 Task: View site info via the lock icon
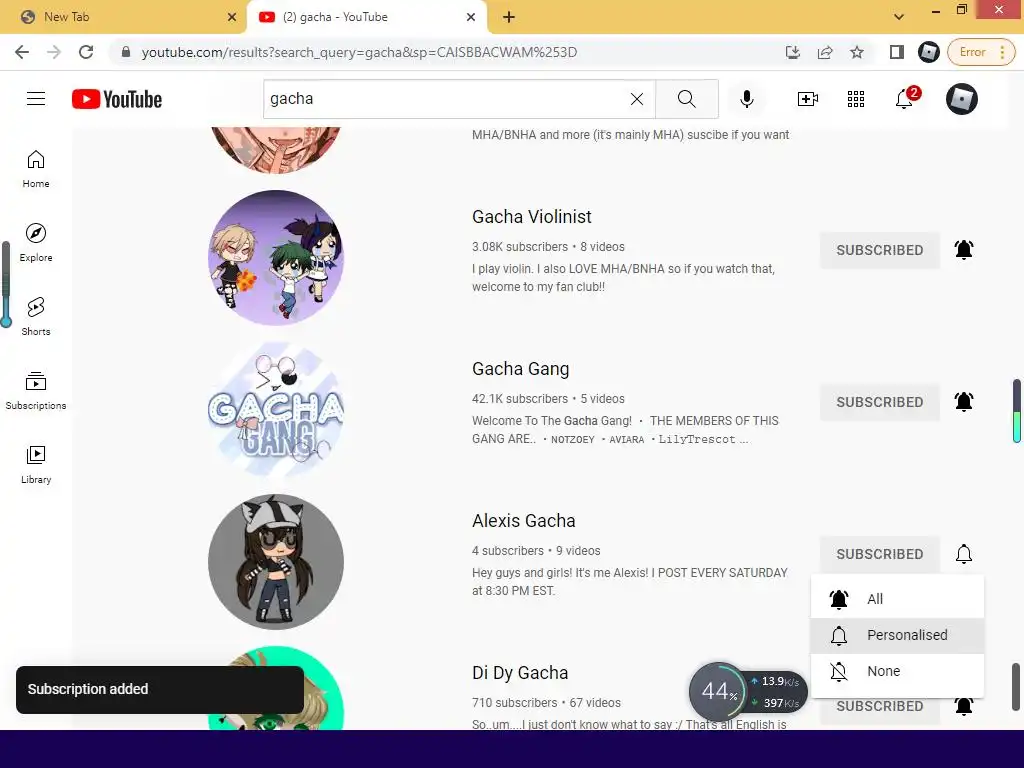click(x=126, y=52)
